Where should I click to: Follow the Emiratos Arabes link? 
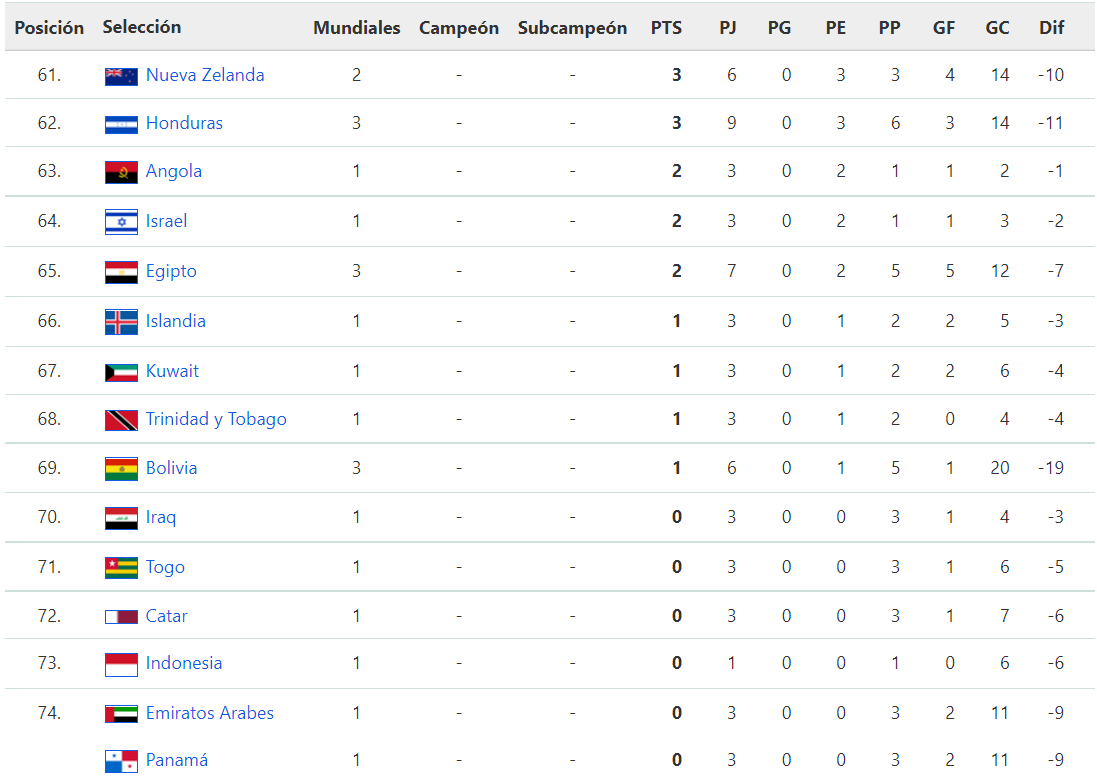pos(210,712)
